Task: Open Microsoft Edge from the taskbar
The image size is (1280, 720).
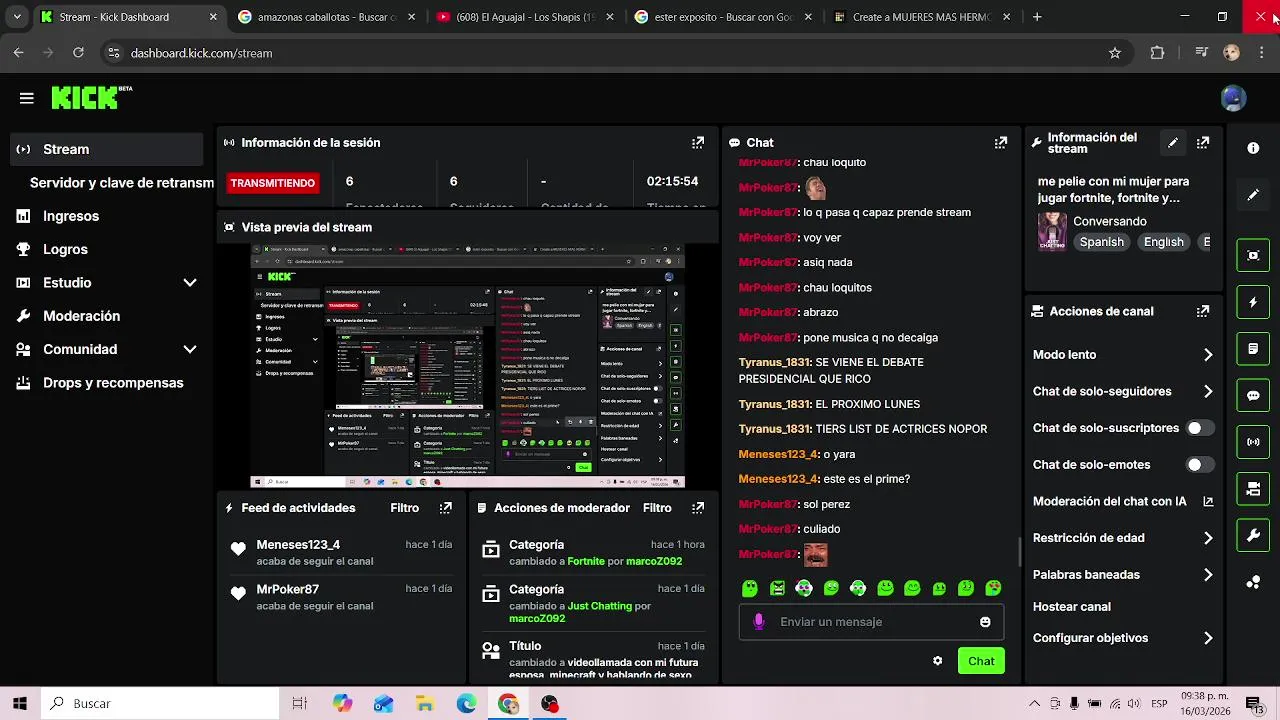Action: pos(466,704)
